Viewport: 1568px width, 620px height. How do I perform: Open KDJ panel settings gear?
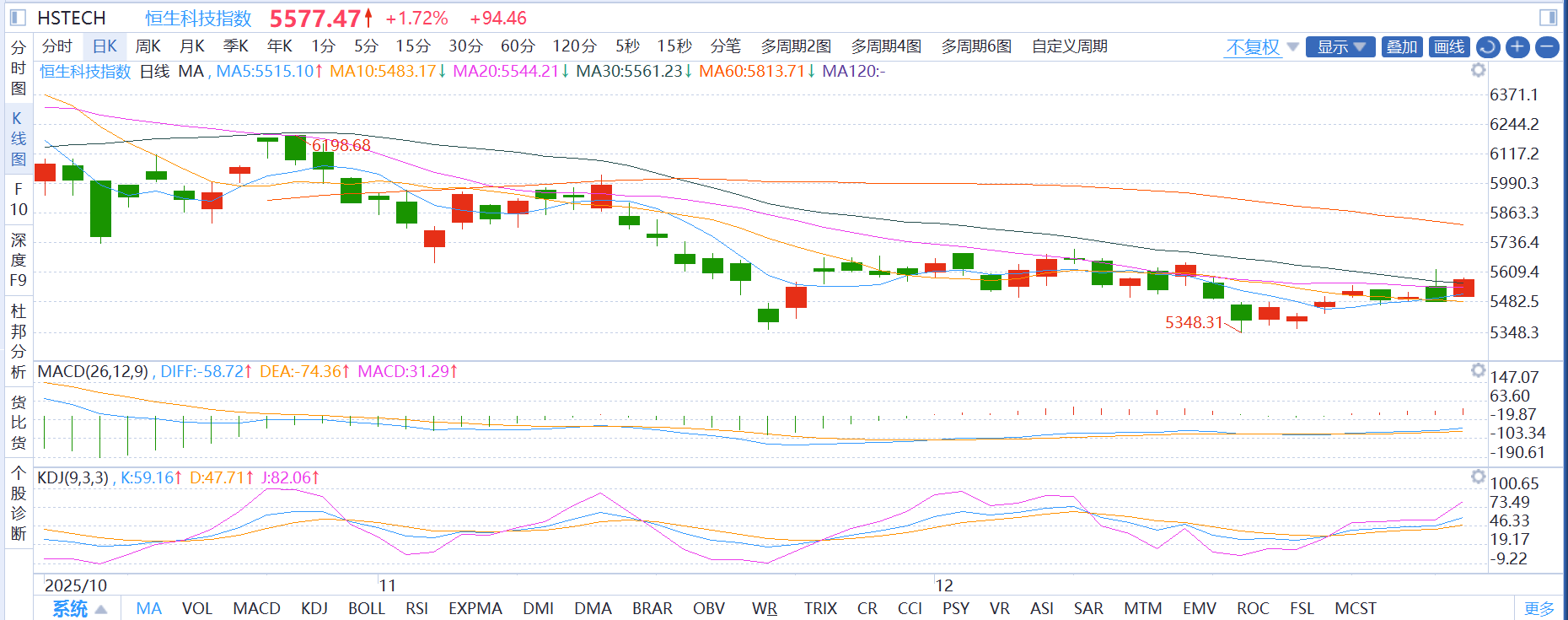(x=1478, y=477)
